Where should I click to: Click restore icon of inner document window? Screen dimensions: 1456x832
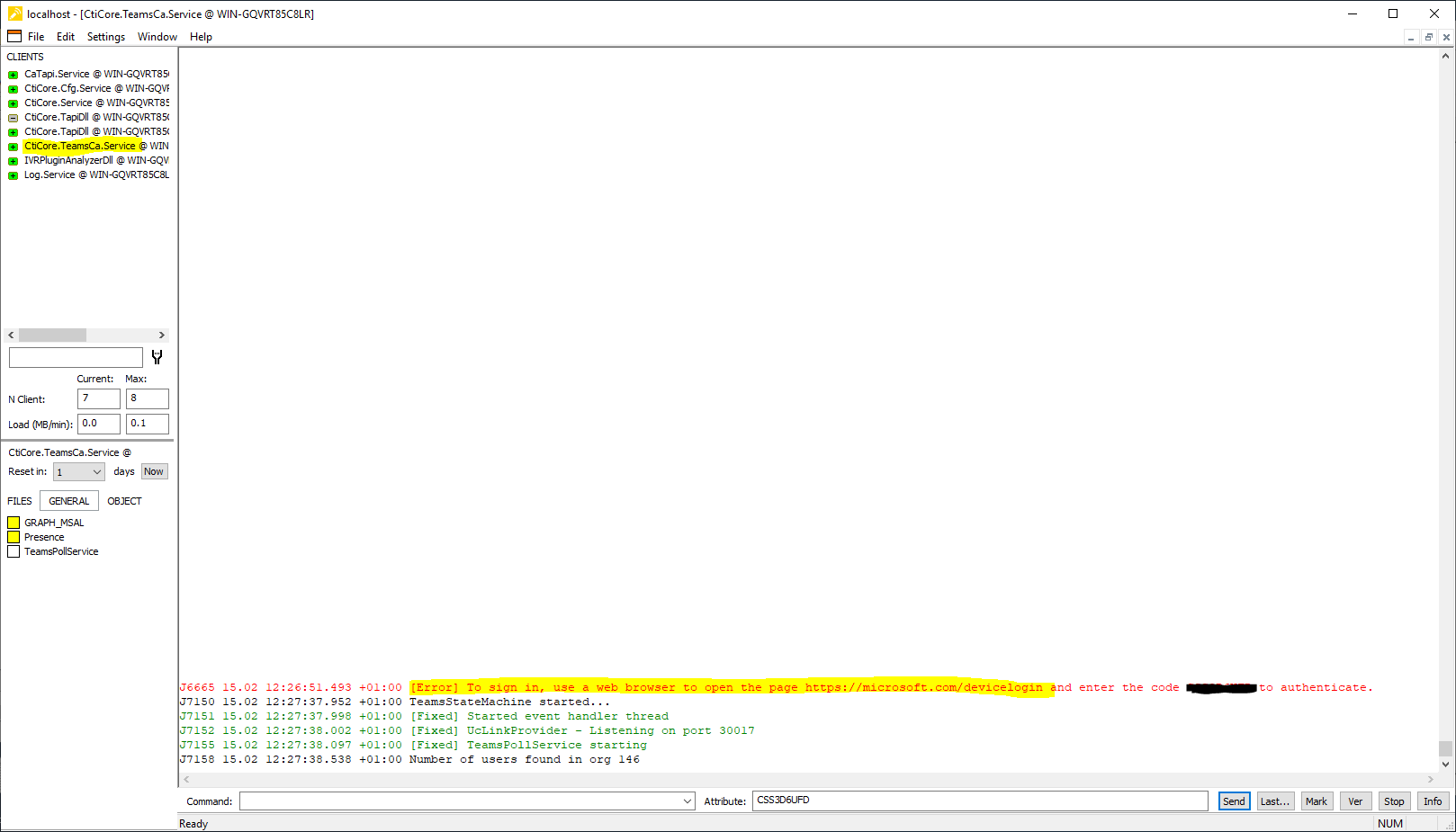tap(1428, 37)
